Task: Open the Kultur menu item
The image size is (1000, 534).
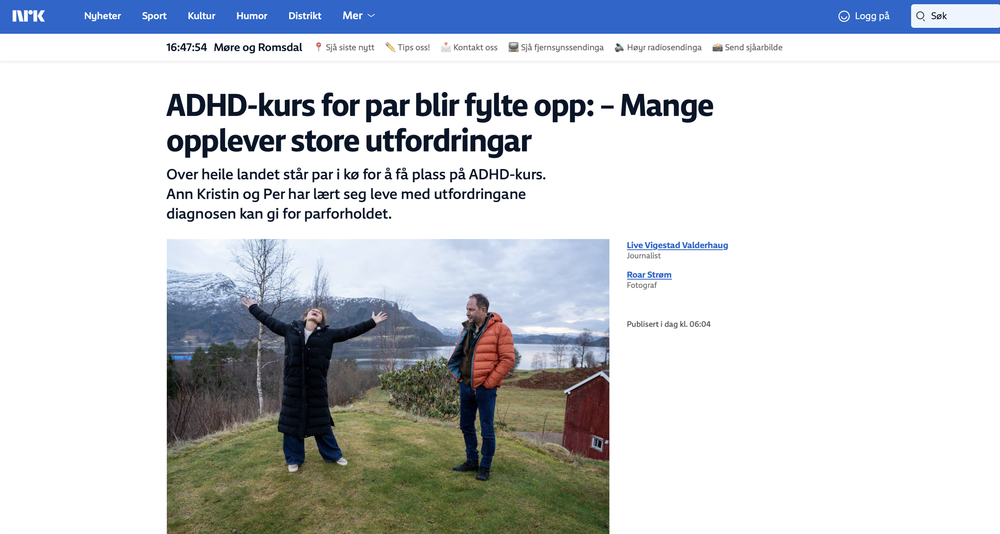Action: [x=201, y=16]
